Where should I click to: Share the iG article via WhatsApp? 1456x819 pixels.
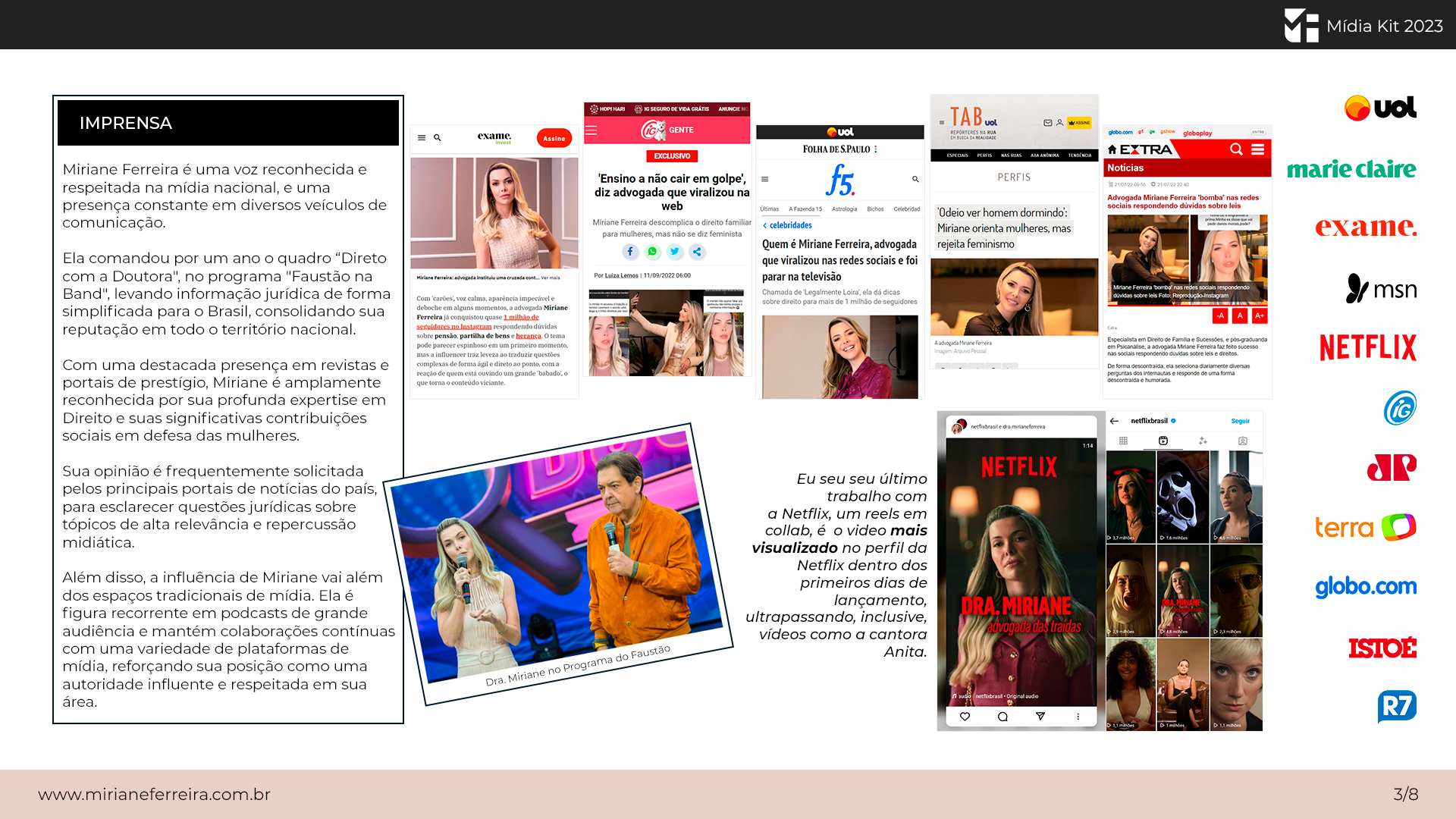[652, 252]
